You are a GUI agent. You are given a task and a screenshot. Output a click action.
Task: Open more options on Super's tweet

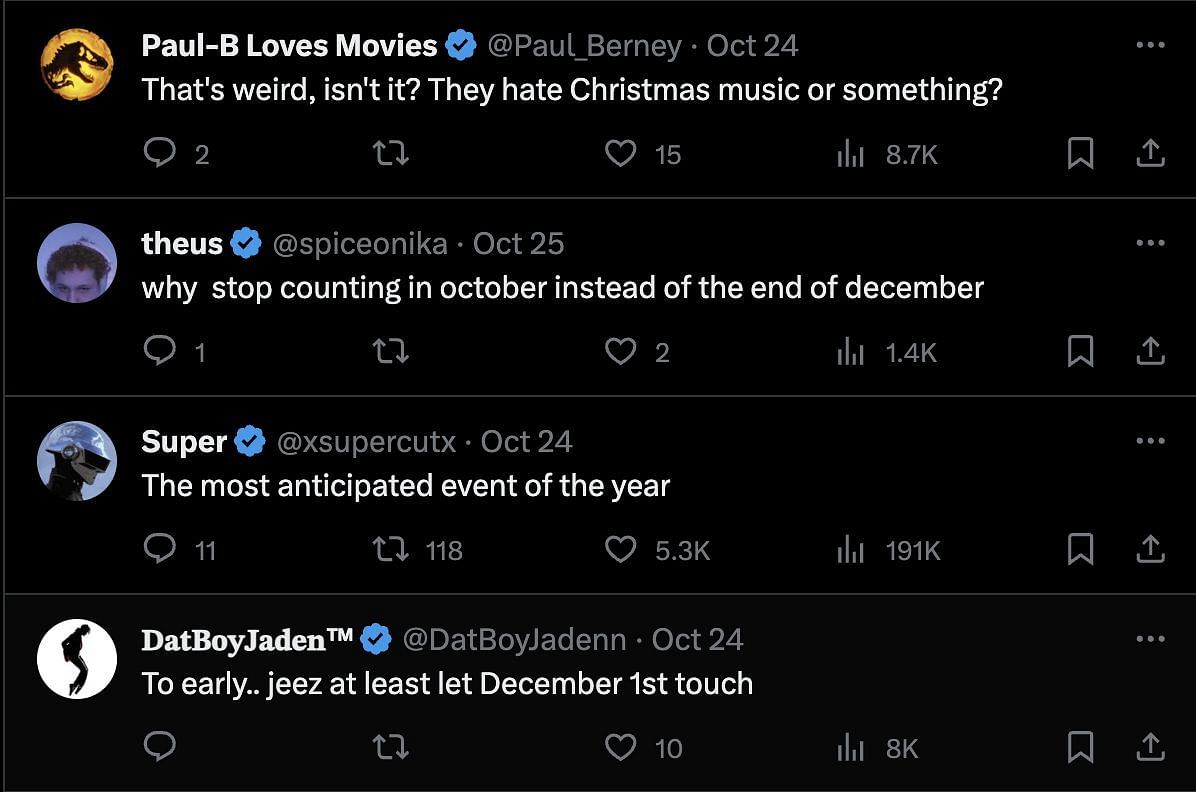tap(1150, 441)
